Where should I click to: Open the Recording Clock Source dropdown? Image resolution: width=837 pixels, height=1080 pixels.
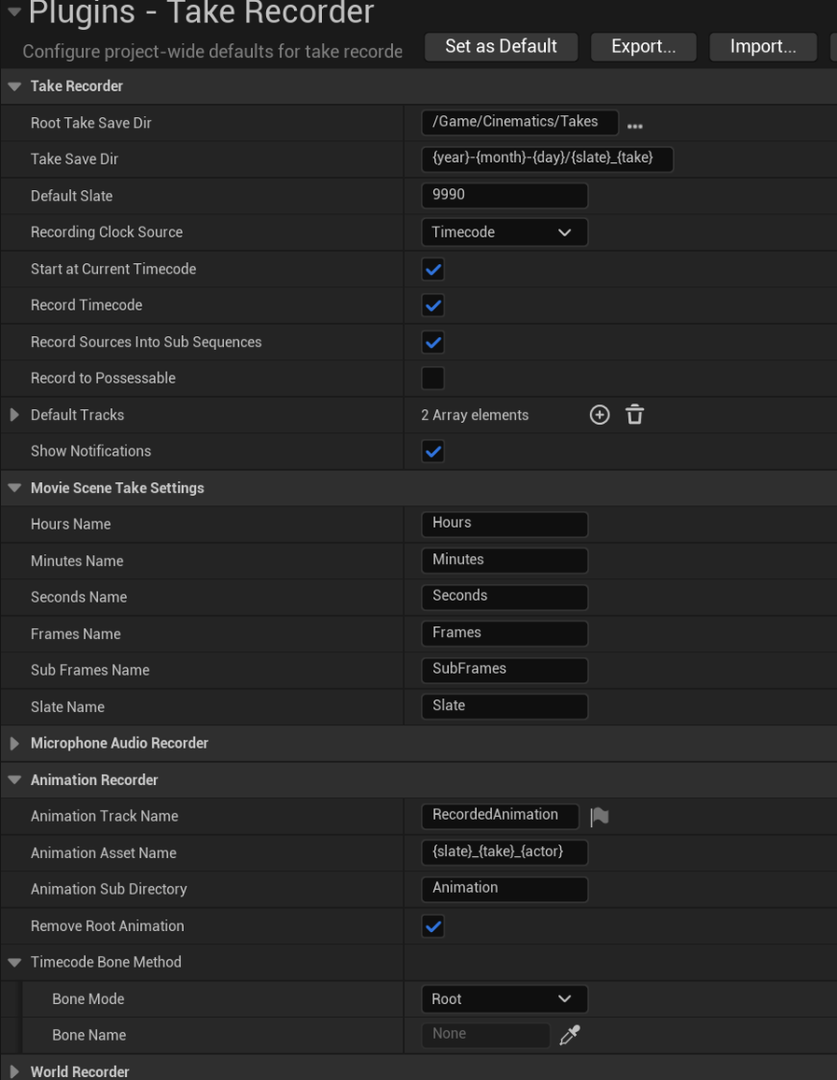pos(504,231)
